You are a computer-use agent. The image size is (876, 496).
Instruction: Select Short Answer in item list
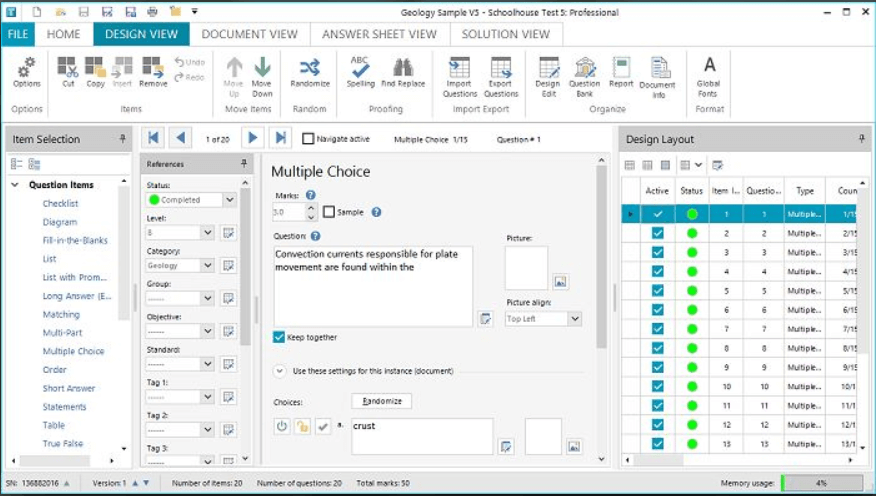tap(69, 388)
